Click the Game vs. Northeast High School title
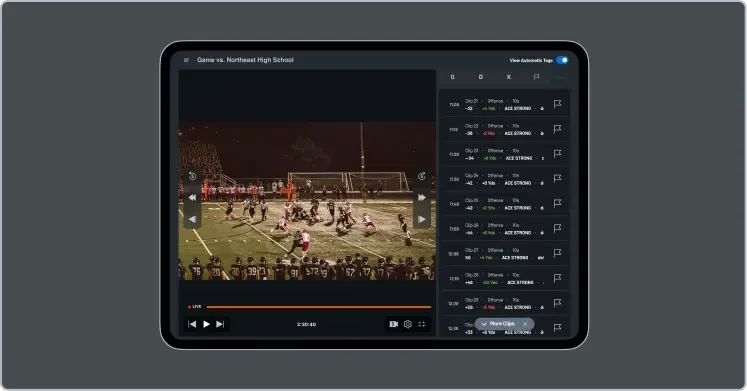This screenshot has height=391, width=747. pyautogui.click(x=245, y=60)
